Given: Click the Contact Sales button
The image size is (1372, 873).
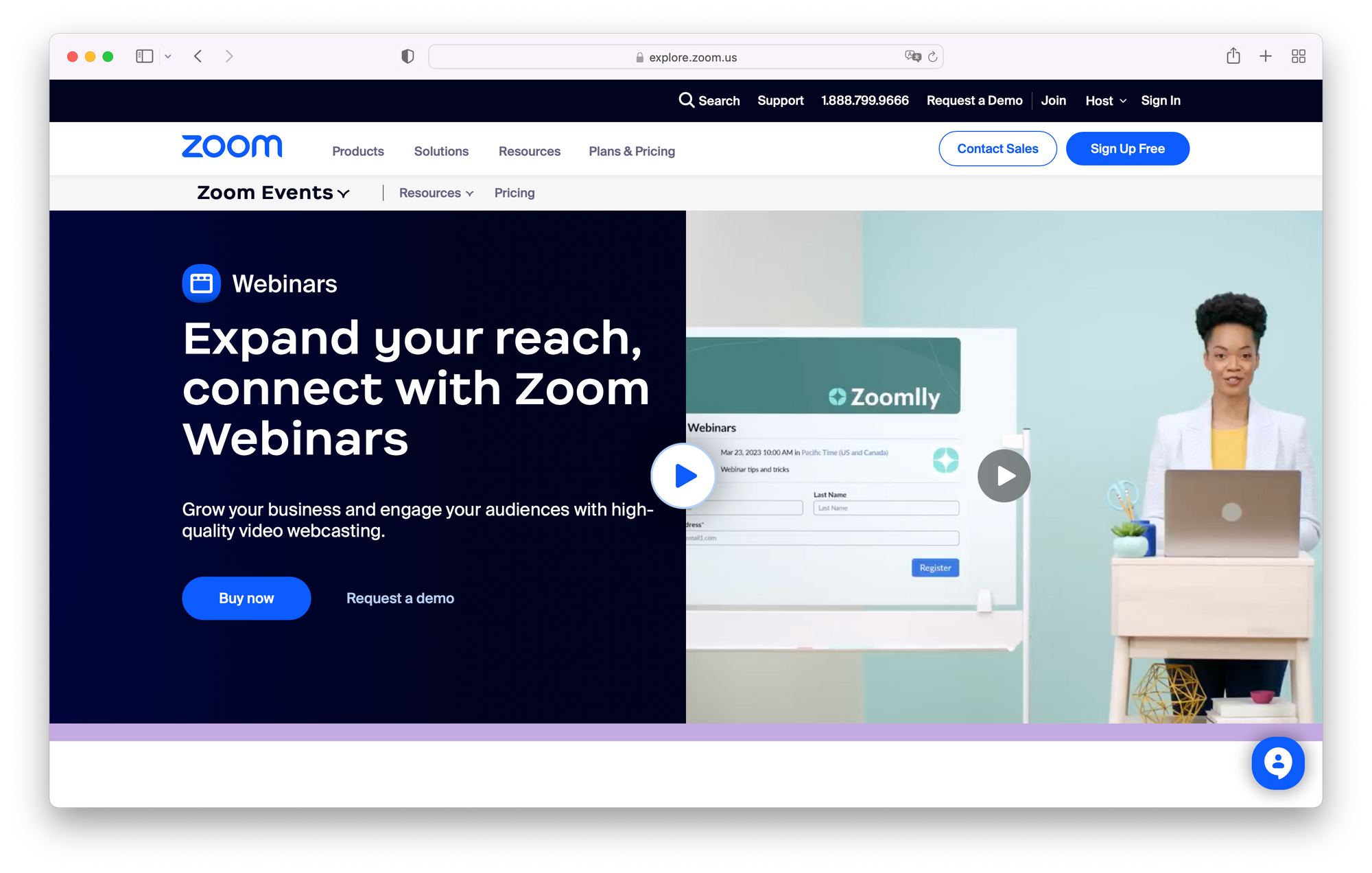Looking at the screenshot, I should tap(997, 148).
